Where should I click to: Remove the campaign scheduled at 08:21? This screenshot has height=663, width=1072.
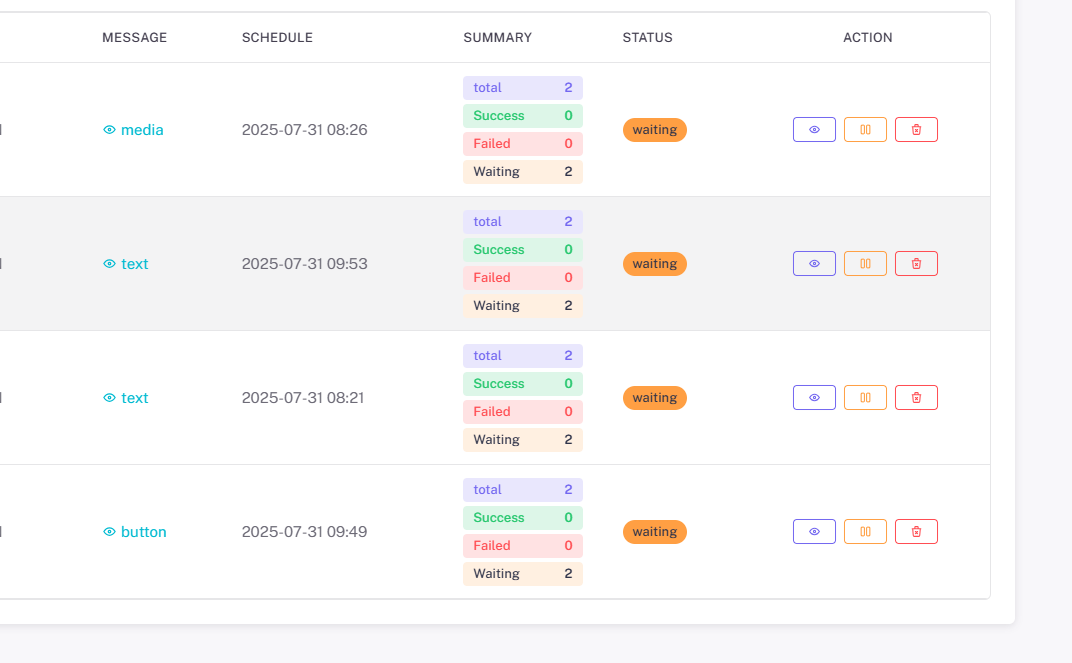click(x=916, y=398)
